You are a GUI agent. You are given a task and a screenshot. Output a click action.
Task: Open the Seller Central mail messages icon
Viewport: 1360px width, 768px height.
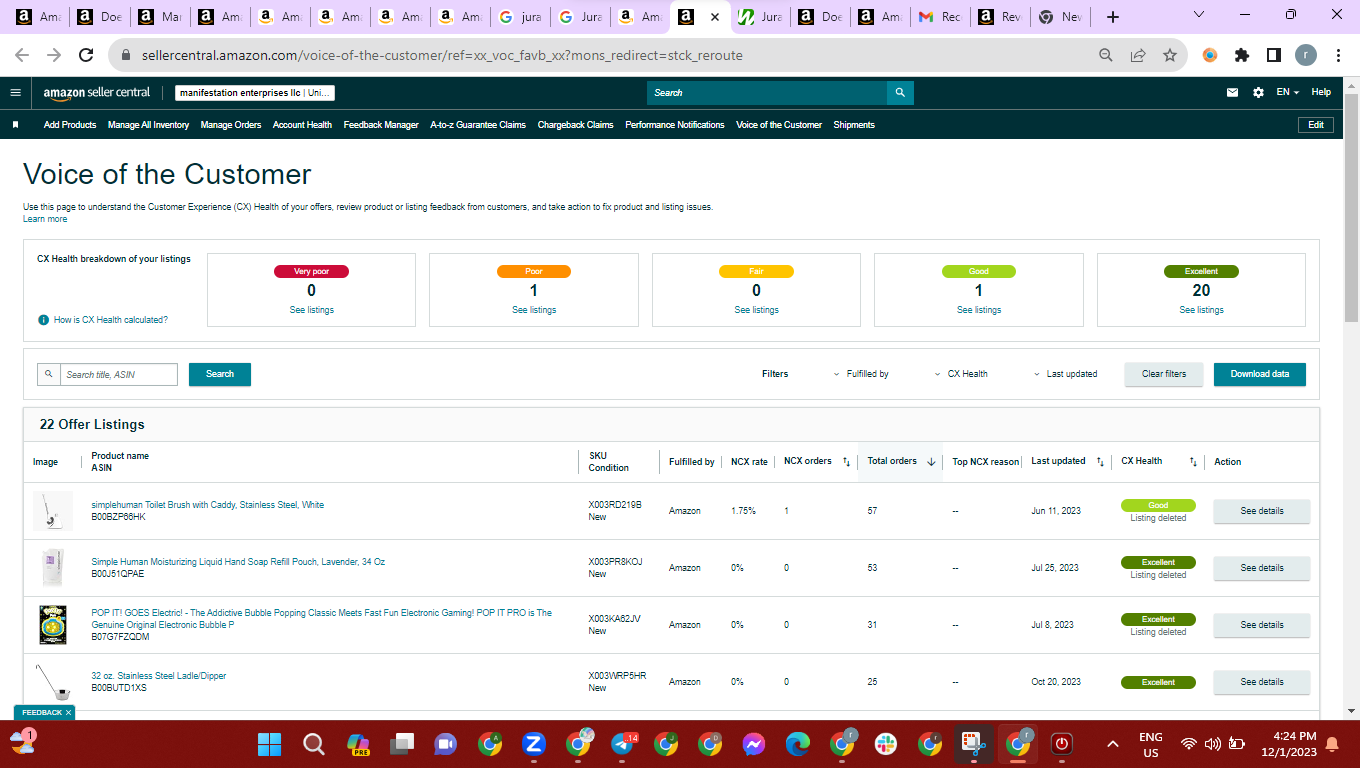tap(1233, 92)
